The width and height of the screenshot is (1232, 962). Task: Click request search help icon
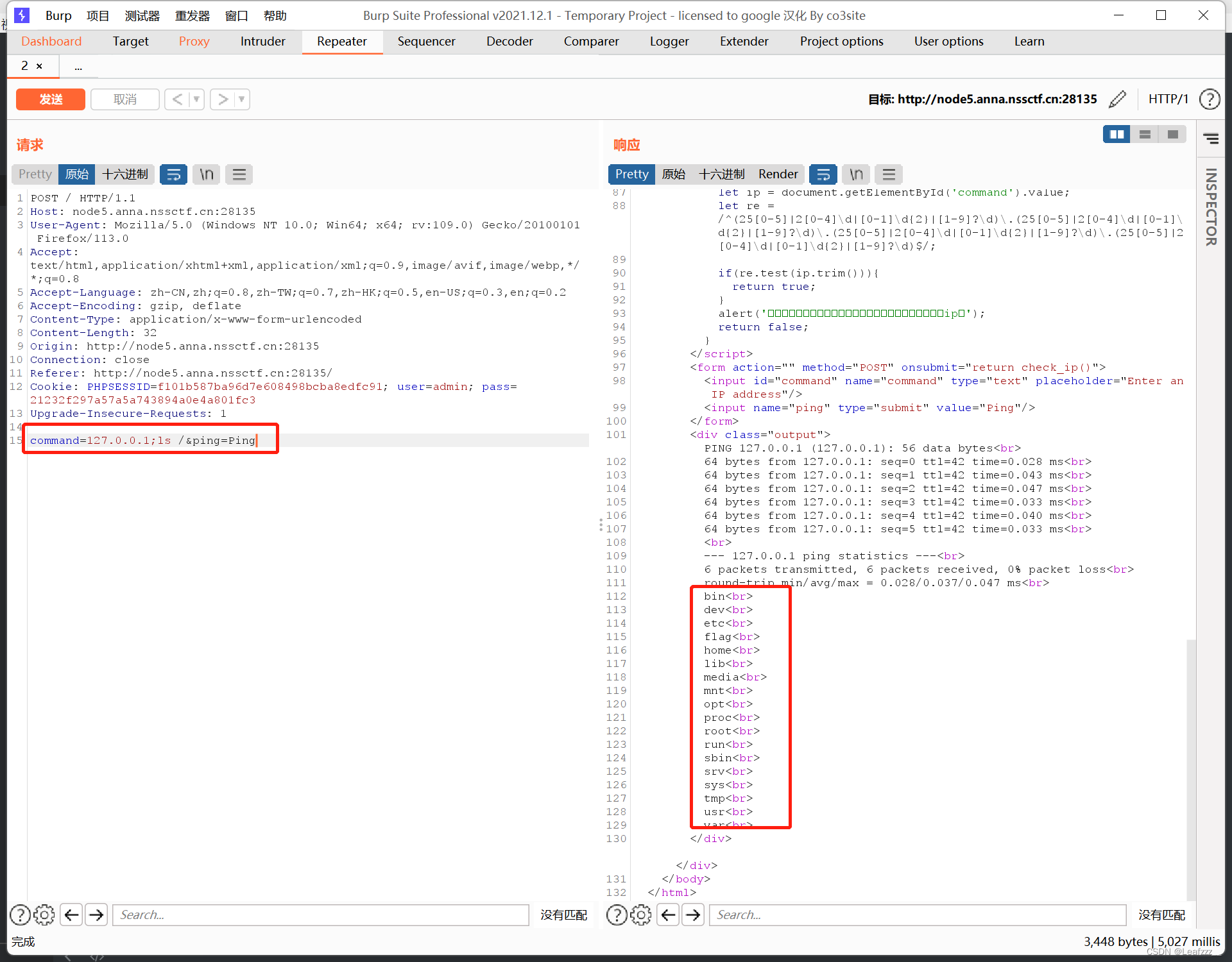(x=20, y=915)
